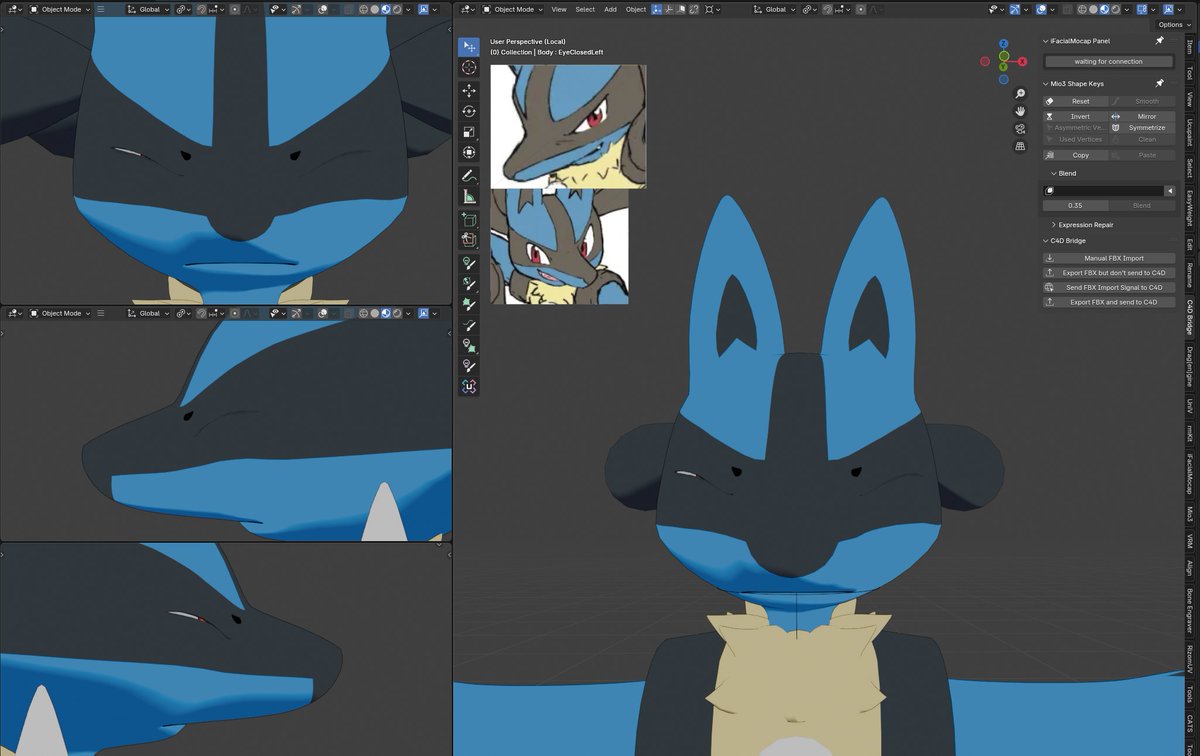Image resolution: width=1200 pixels, height=756 pixels.
Task: Open Object Mode dropdown in top-left viewport
Action: pos(60,8)
